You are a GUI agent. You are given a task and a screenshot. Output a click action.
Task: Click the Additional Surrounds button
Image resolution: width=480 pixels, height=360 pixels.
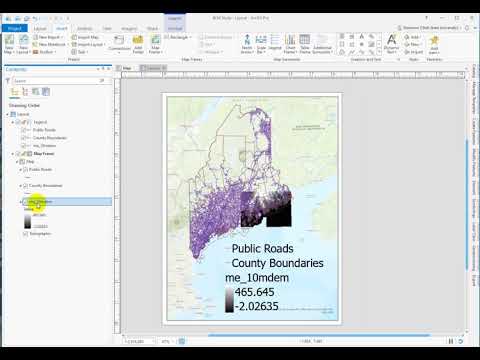[x=322, y=44]
